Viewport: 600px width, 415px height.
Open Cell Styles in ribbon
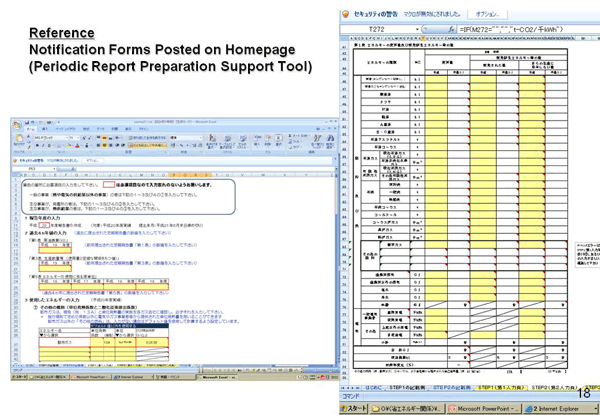pyautogui.click(x=243, y=142)
